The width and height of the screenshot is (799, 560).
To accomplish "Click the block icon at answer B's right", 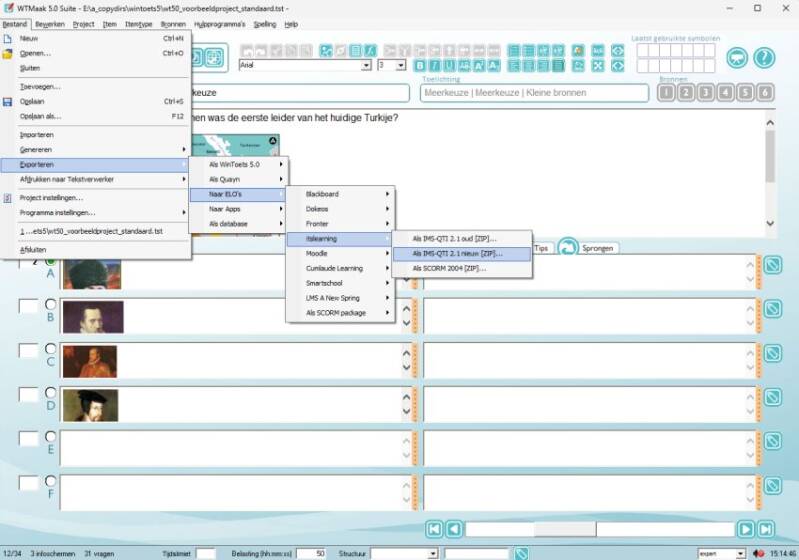I will click(x=773, y=309).
